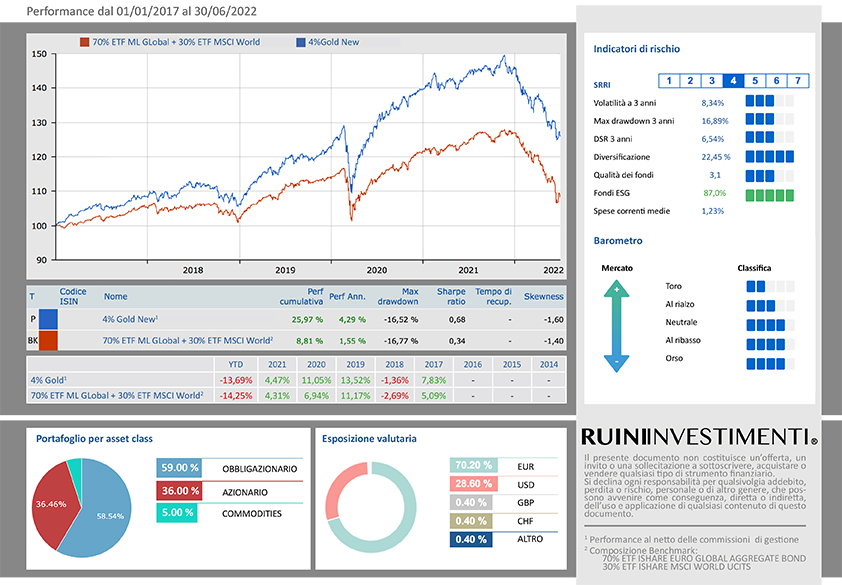Viewport: 842px width, 585px height.
Task: Click the 0.40 % badge beside GBP
Action: point(471,502)
